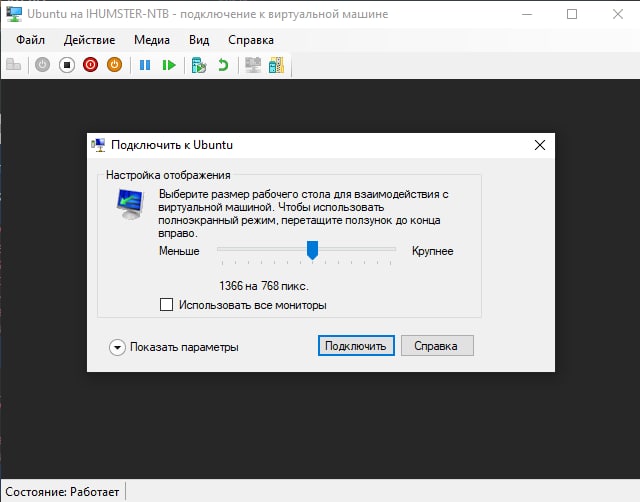Shut down the VM using the red power icon
This screenshot has height=502, width=640.
[91, 65]
